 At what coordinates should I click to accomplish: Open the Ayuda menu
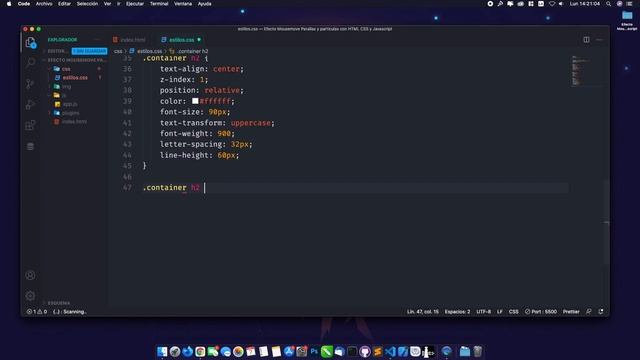204,4
